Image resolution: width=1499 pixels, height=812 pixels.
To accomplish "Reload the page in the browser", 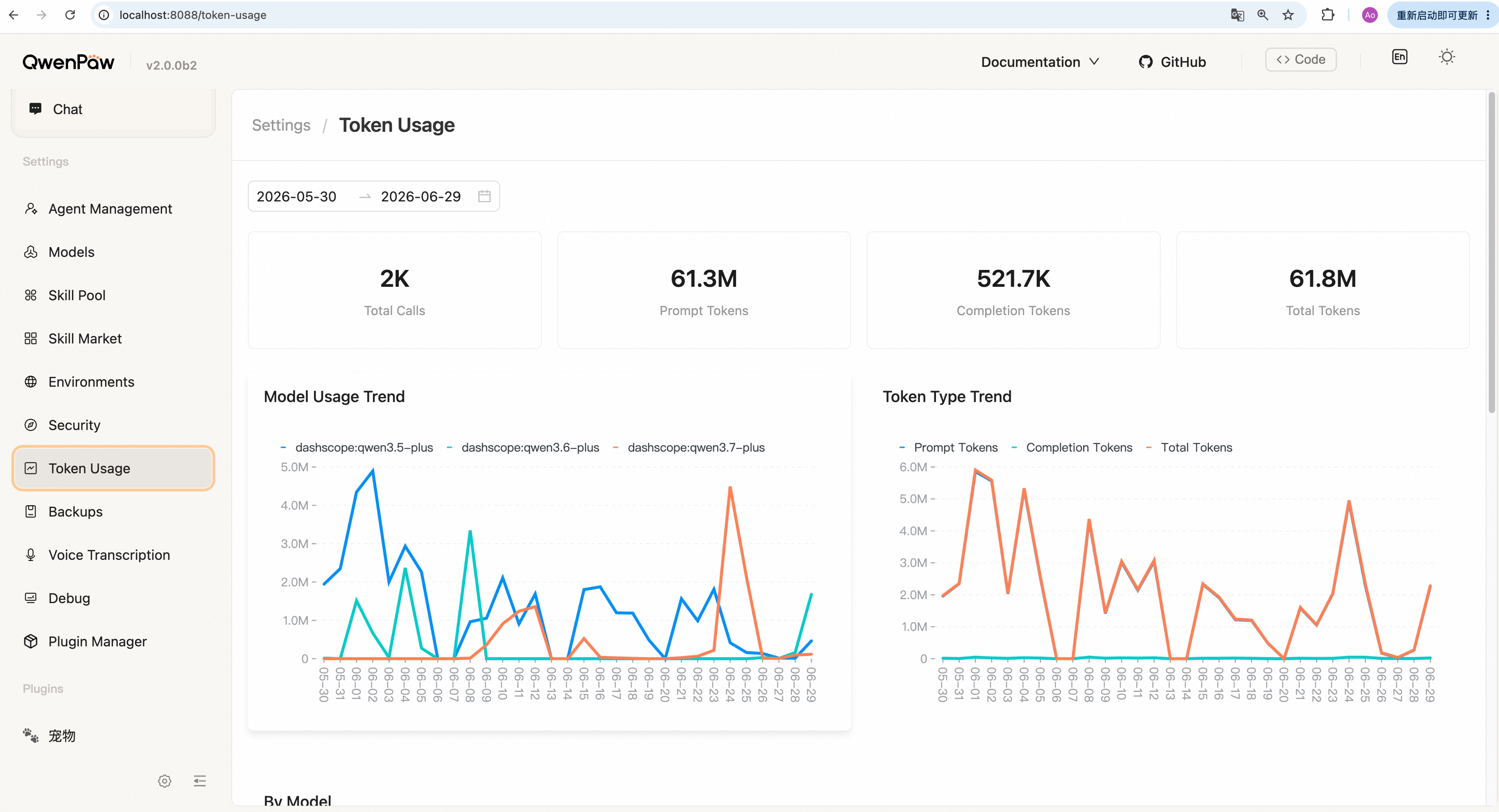I will (70, 15).
